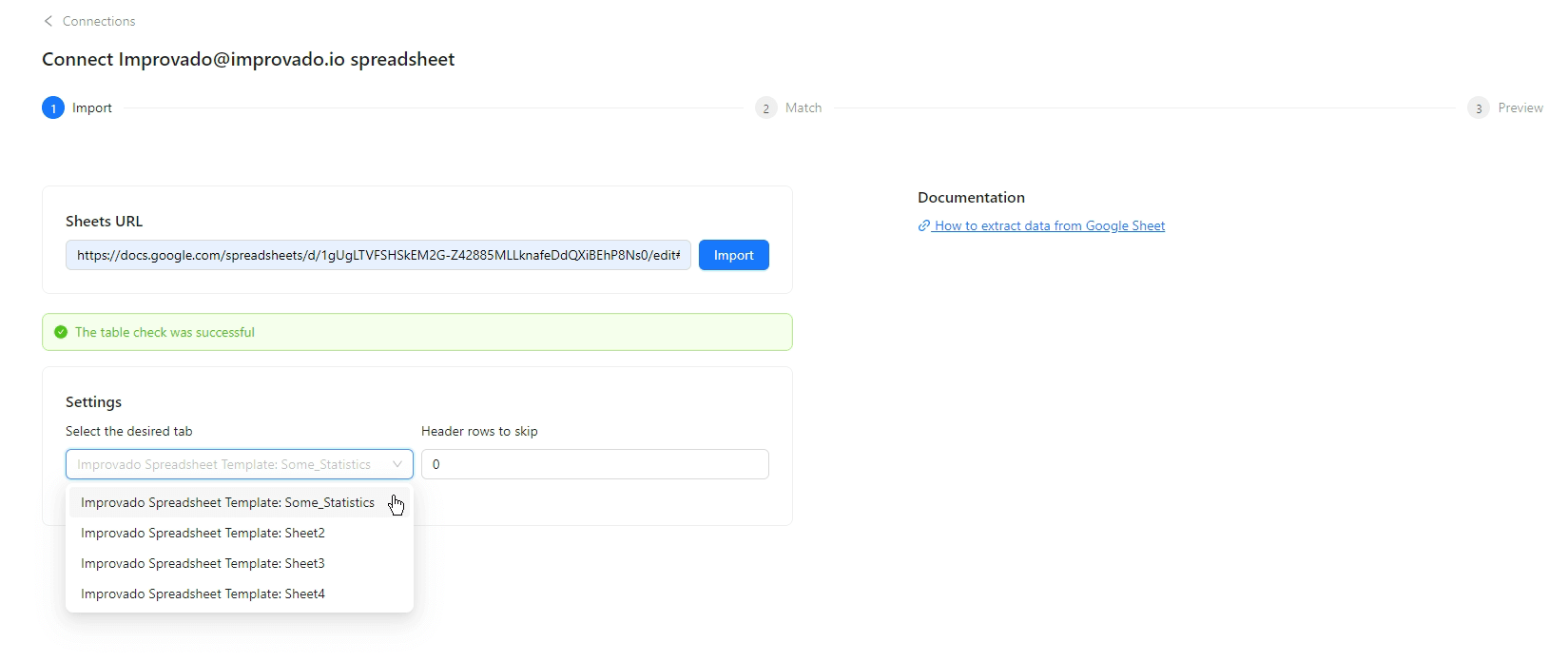Click the dropdown arrow of tab selector

click(397, 464)
